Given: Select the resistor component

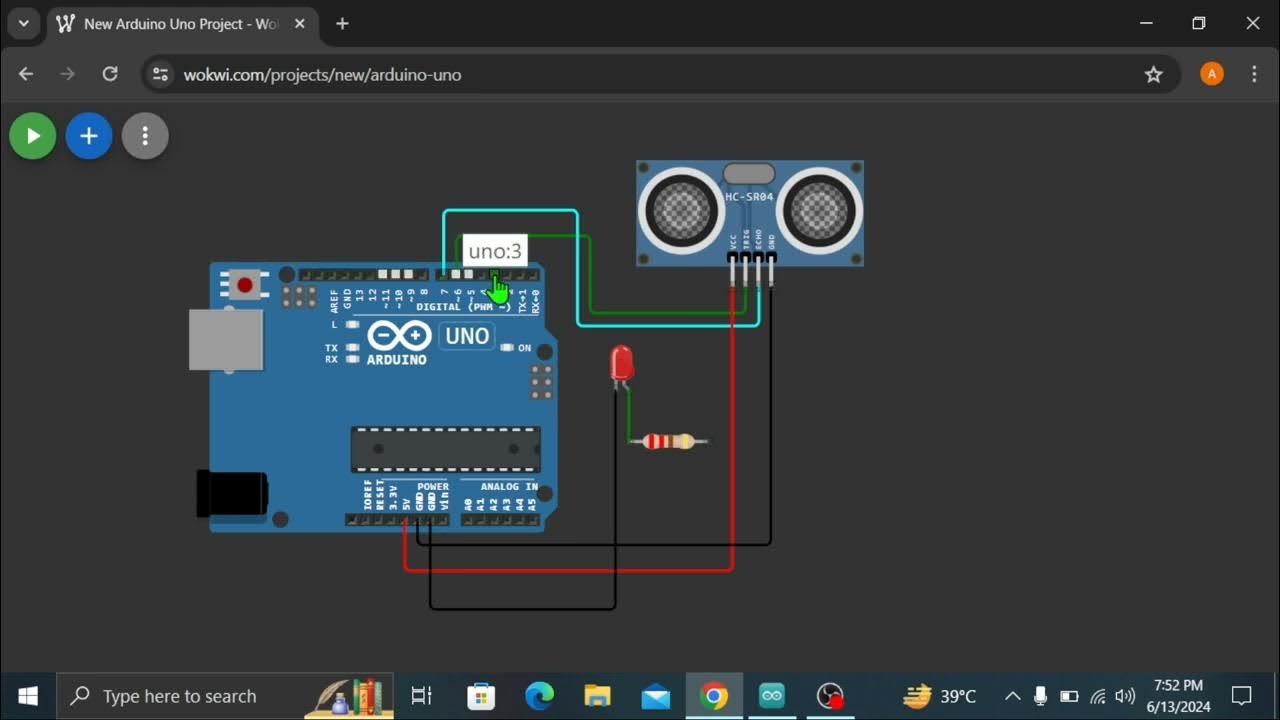Looking at the screenshot, I should click(x=668, y=441).
